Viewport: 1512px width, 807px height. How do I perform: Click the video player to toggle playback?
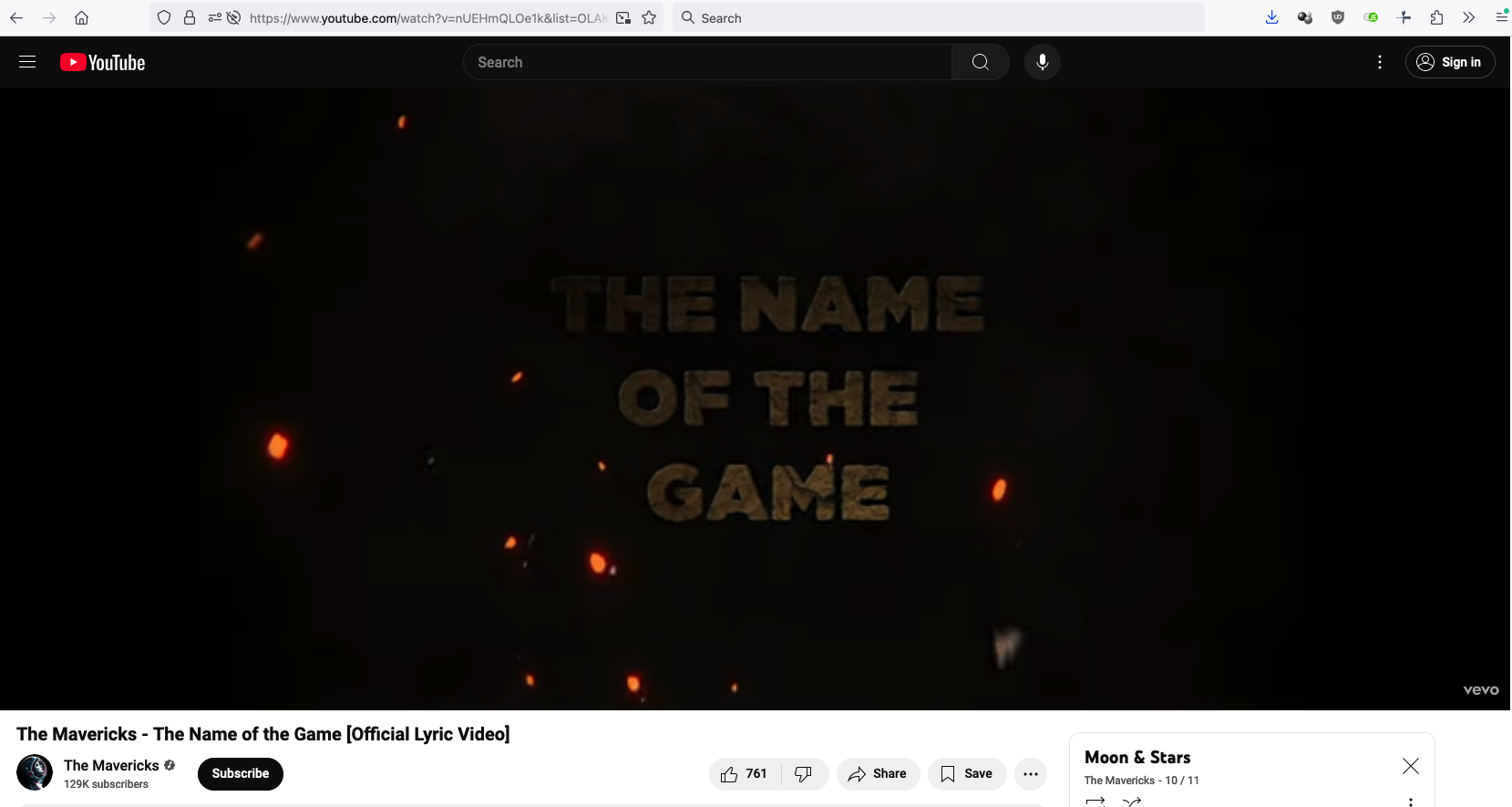tap(755, 398)
